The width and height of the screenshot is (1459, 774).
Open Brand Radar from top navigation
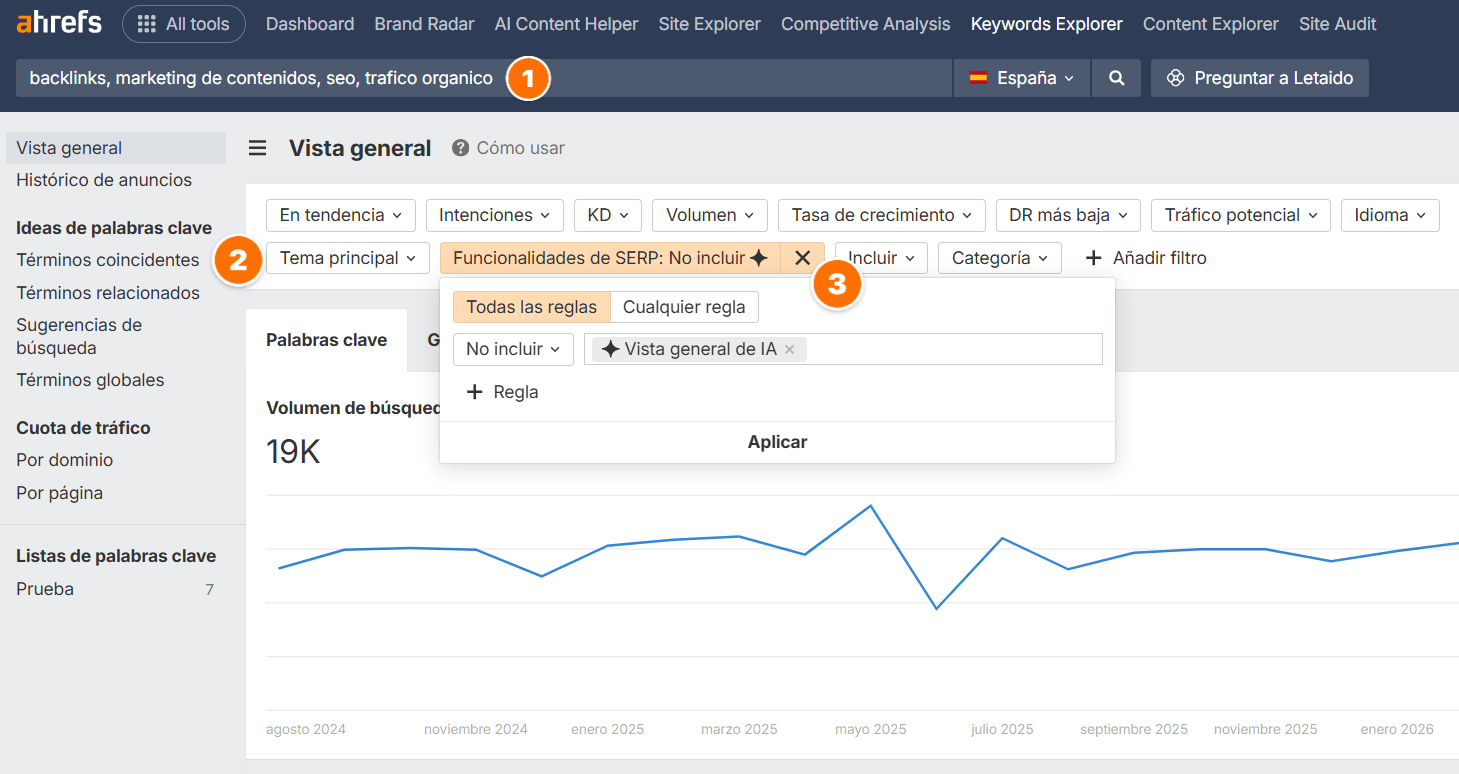click(424, 24)
